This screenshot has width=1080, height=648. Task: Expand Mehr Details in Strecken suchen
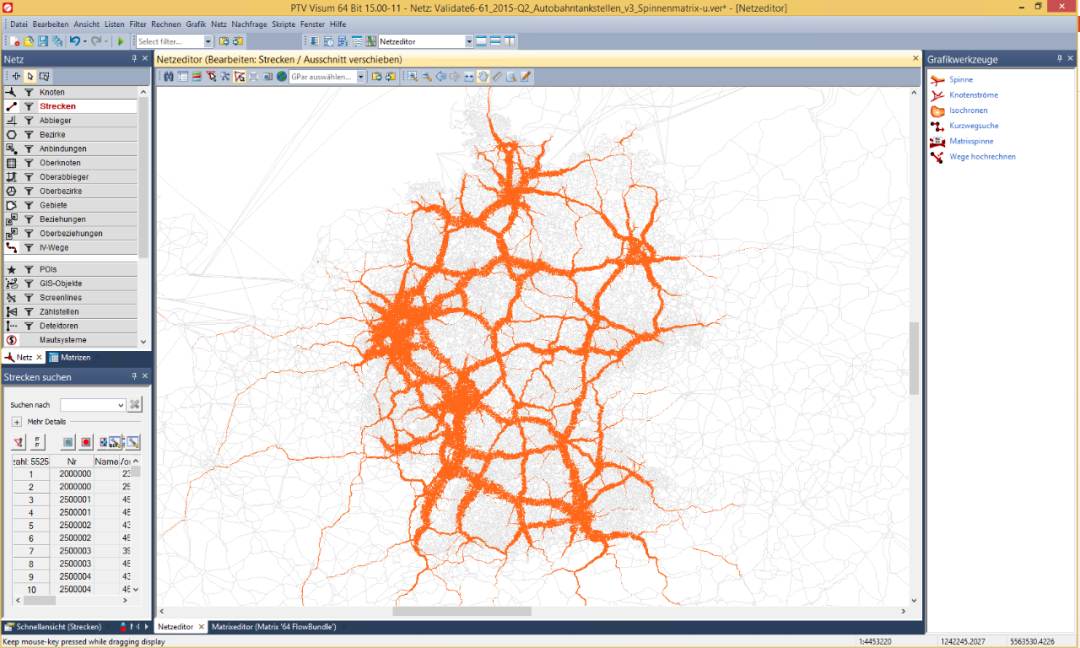pos(17,421)
